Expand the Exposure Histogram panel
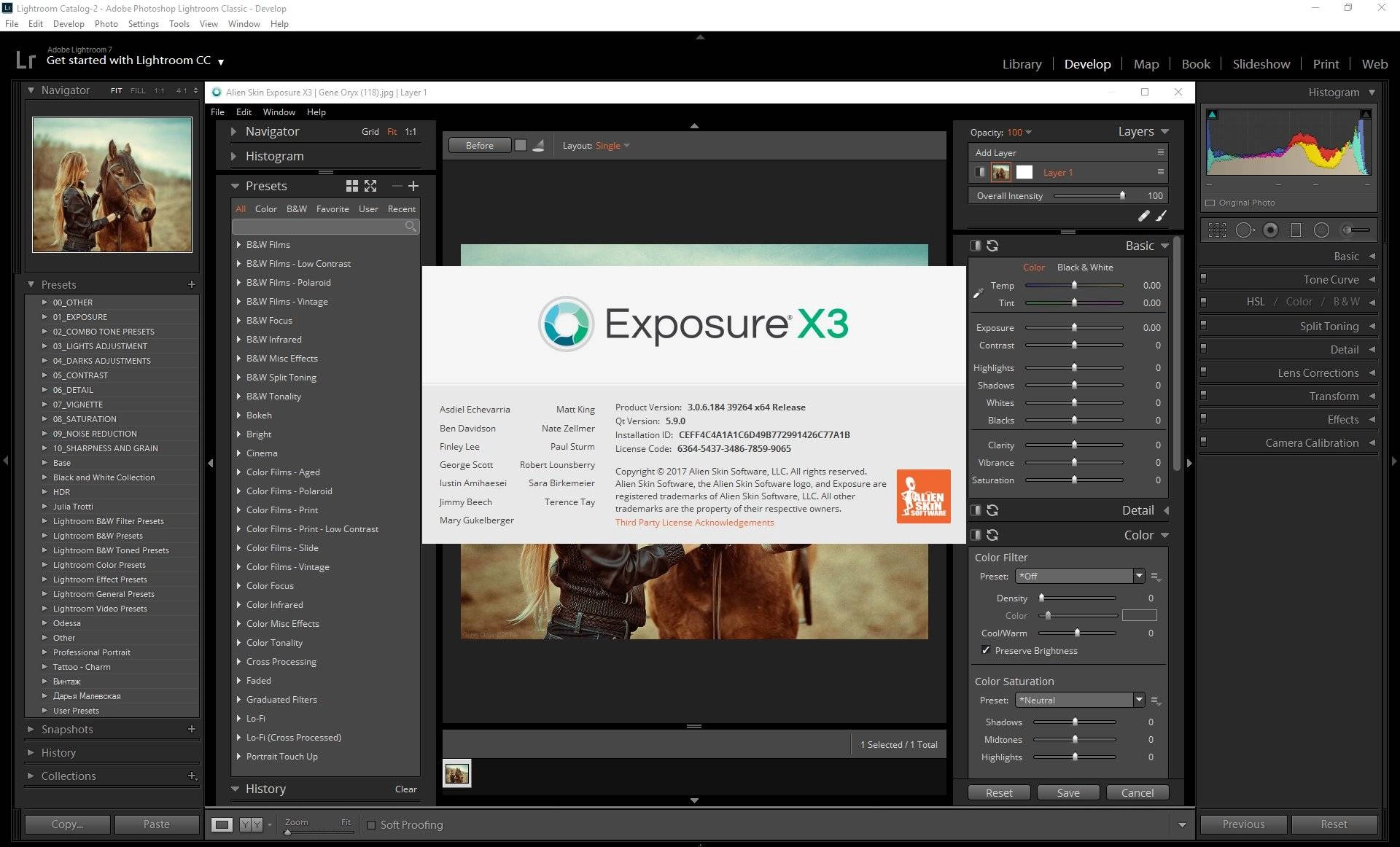Viewport: 1400px width, 847px height. pos(233,156)
